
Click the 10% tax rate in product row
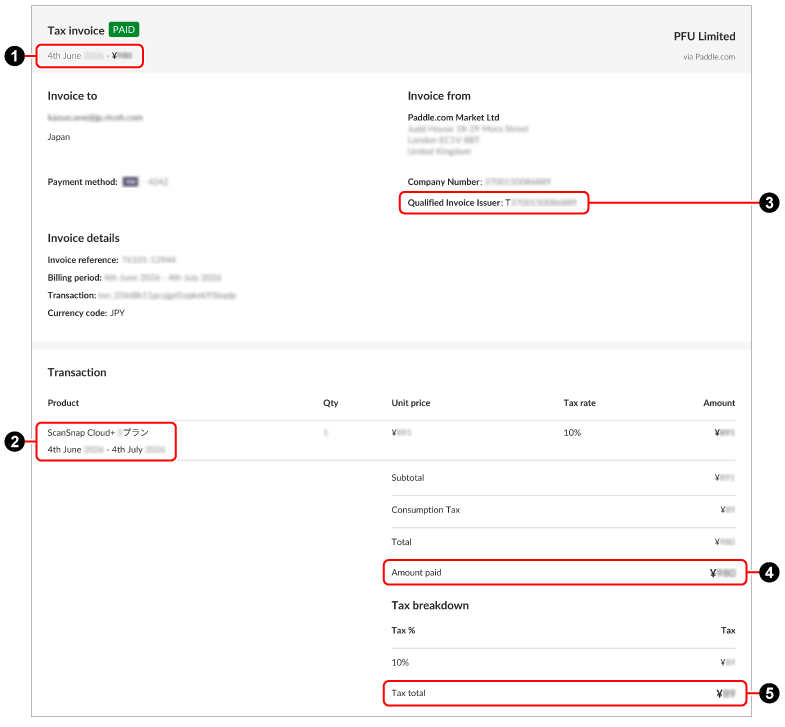[572, 433]
